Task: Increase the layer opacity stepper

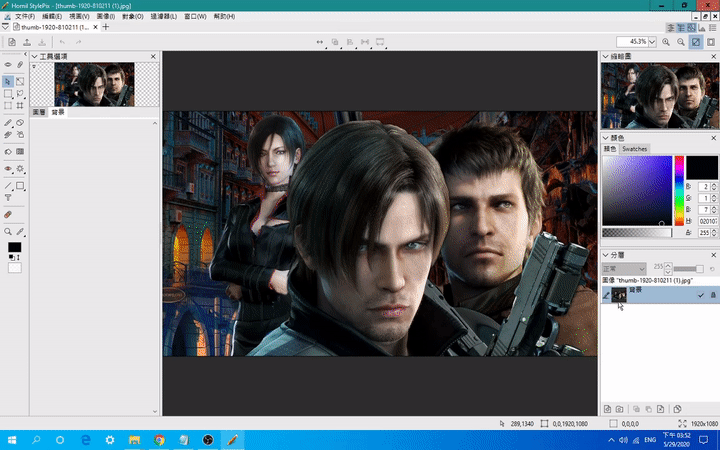Action: pyautogui.click(x=668, y=265)
